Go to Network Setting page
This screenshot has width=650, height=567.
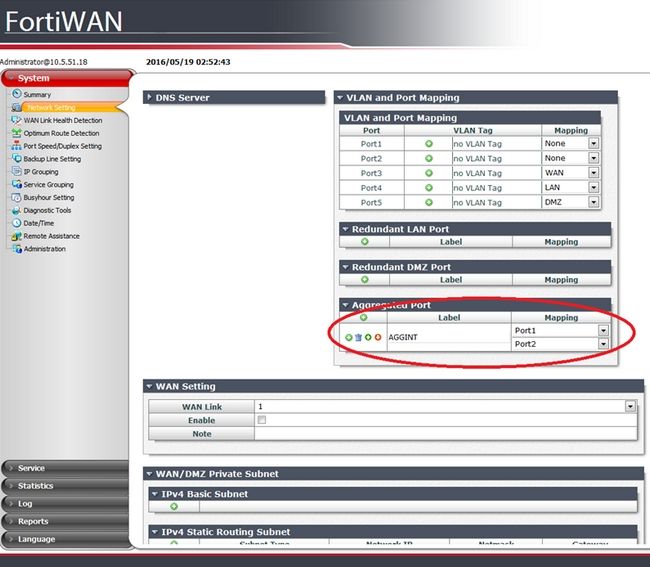click(x=51, y=107)
